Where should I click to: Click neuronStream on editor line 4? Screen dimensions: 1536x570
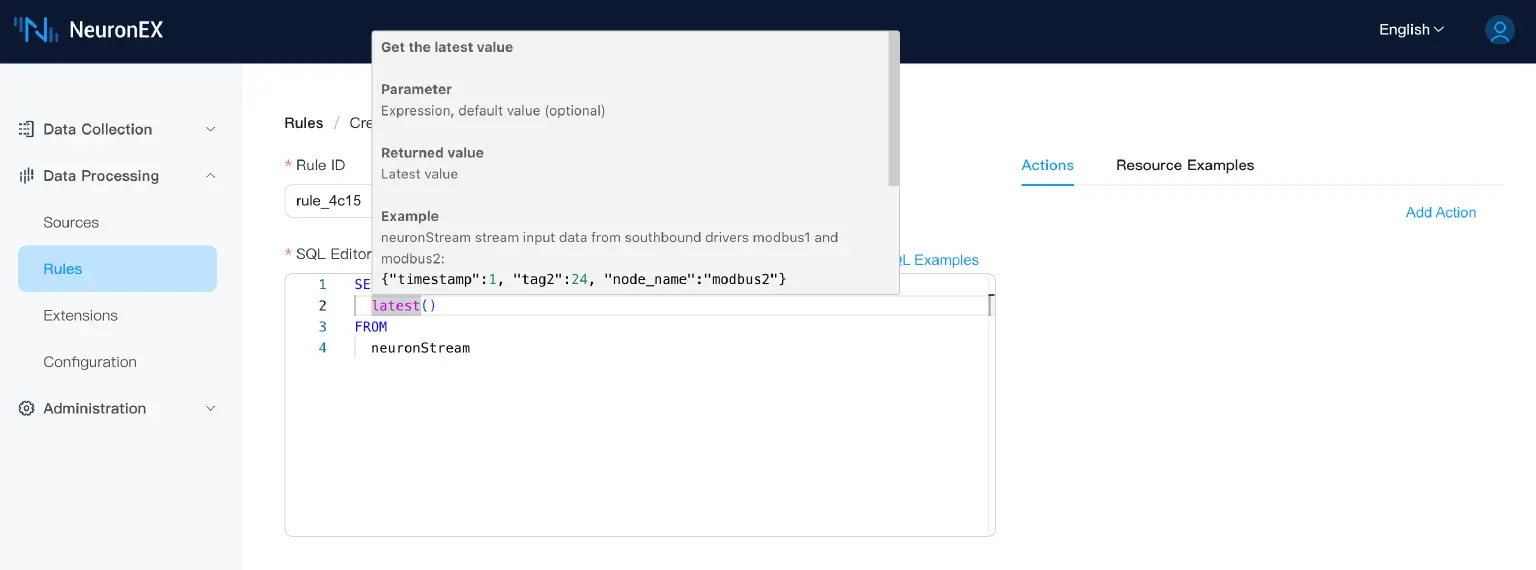point(420,348)
